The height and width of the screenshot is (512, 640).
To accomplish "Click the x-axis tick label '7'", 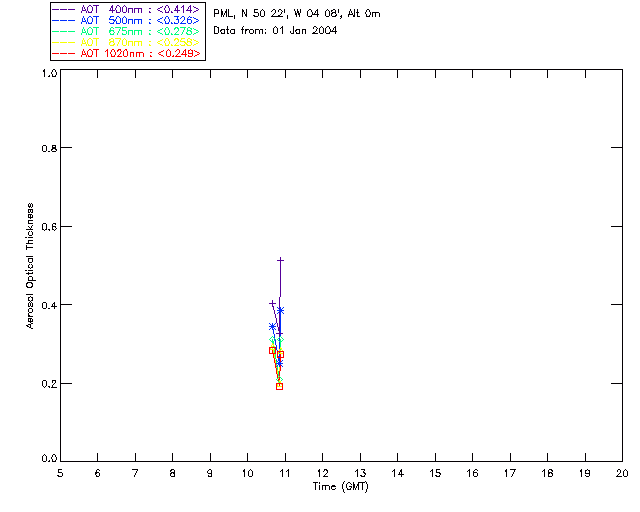I will (135, 473).
